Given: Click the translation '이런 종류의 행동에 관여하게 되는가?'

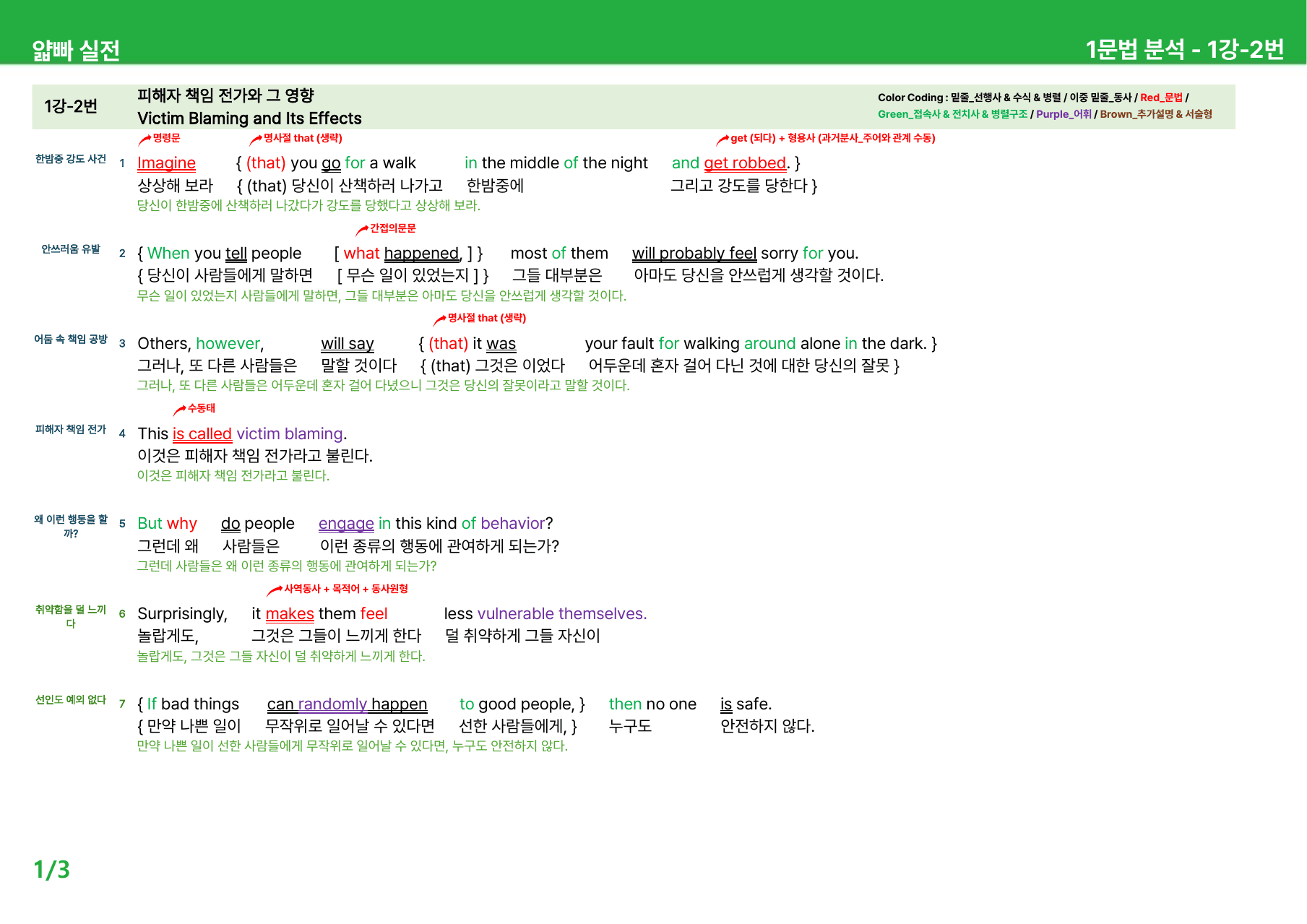Looking at the screenshot, I should [x=439, y=546].
